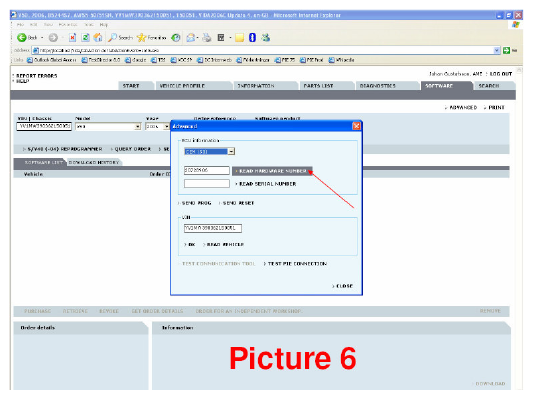Click the grey Forward arrow button
This screenshot has height=399, width=533.
pyautogui.click(x=53, y=37)
